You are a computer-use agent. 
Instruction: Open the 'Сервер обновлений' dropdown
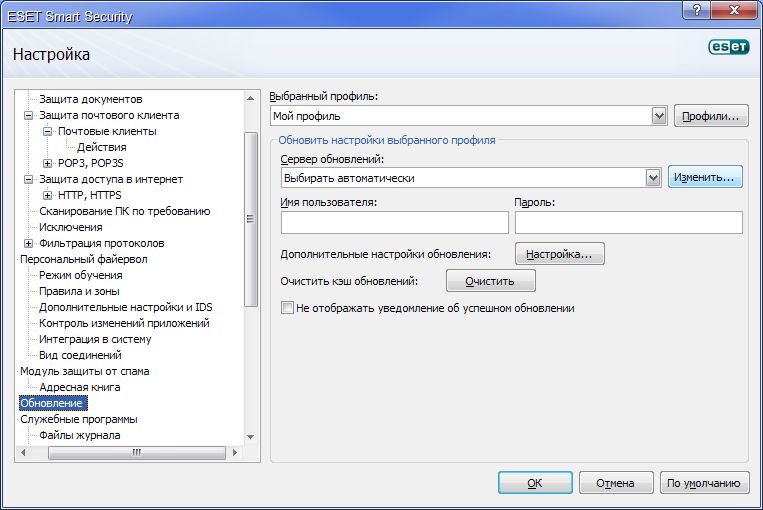point(653,178)
